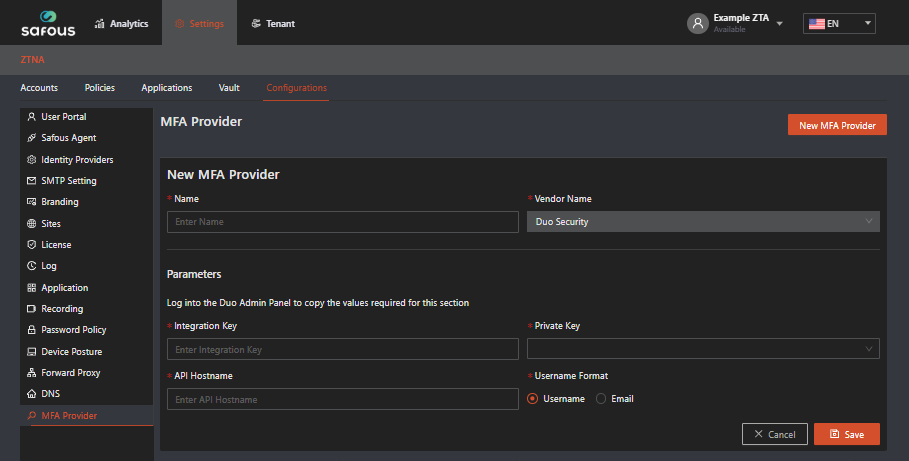This screenshot has height=461, width=909.
Task: Expand the Private Key dropdown
Action: coord(703,349)
